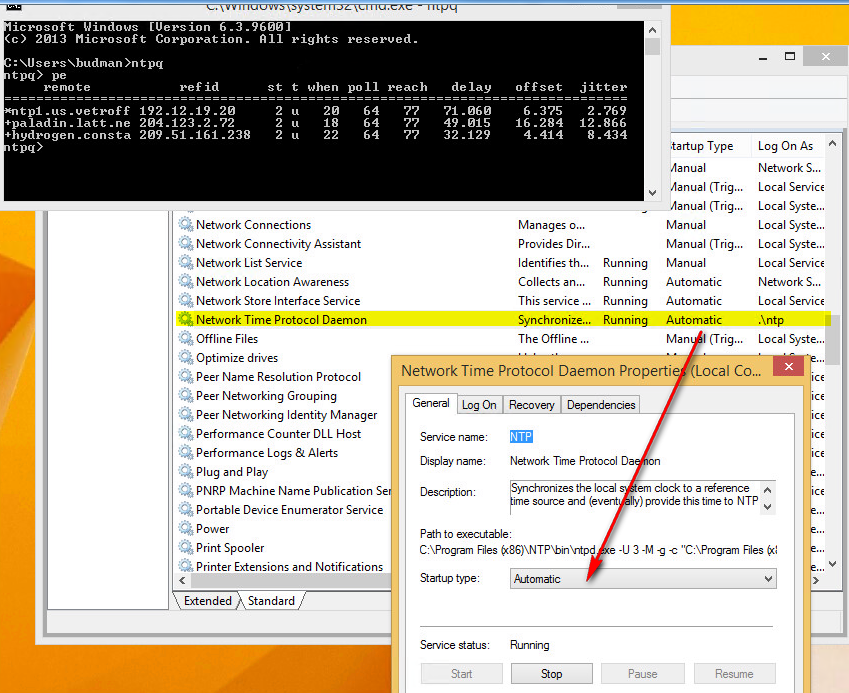Click the Network Store Interface Service icon
This screenshot has height=693, width=849.
pyautogui.click(x=186, y=300)
